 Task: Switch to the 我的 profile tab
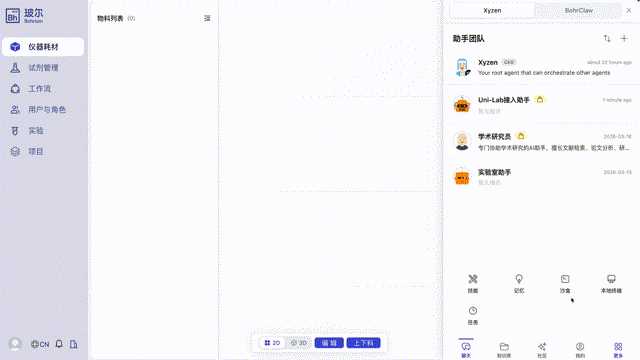click(580, 349)
